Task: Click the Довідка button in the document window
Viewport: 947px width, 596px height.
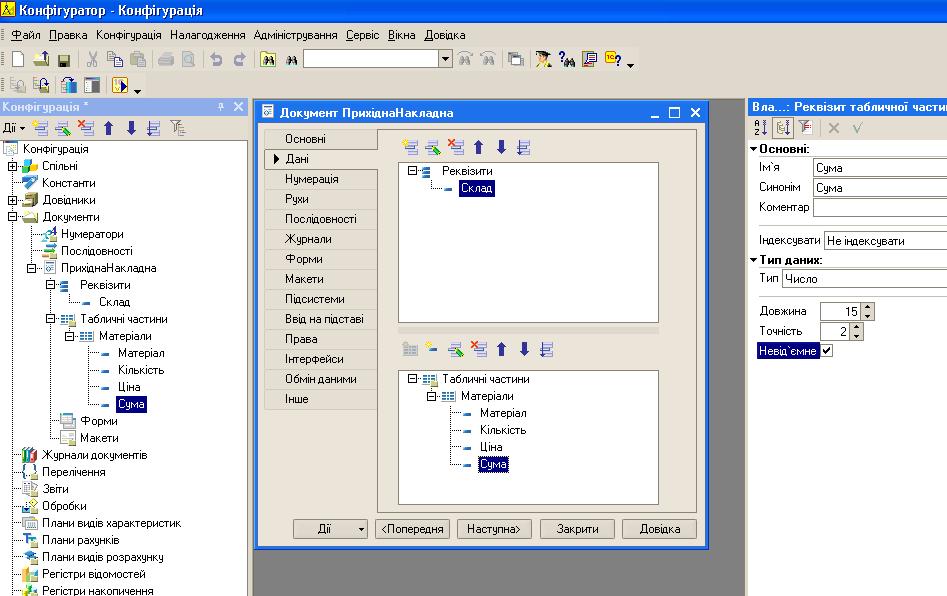Action: click(x=660, y=529)
